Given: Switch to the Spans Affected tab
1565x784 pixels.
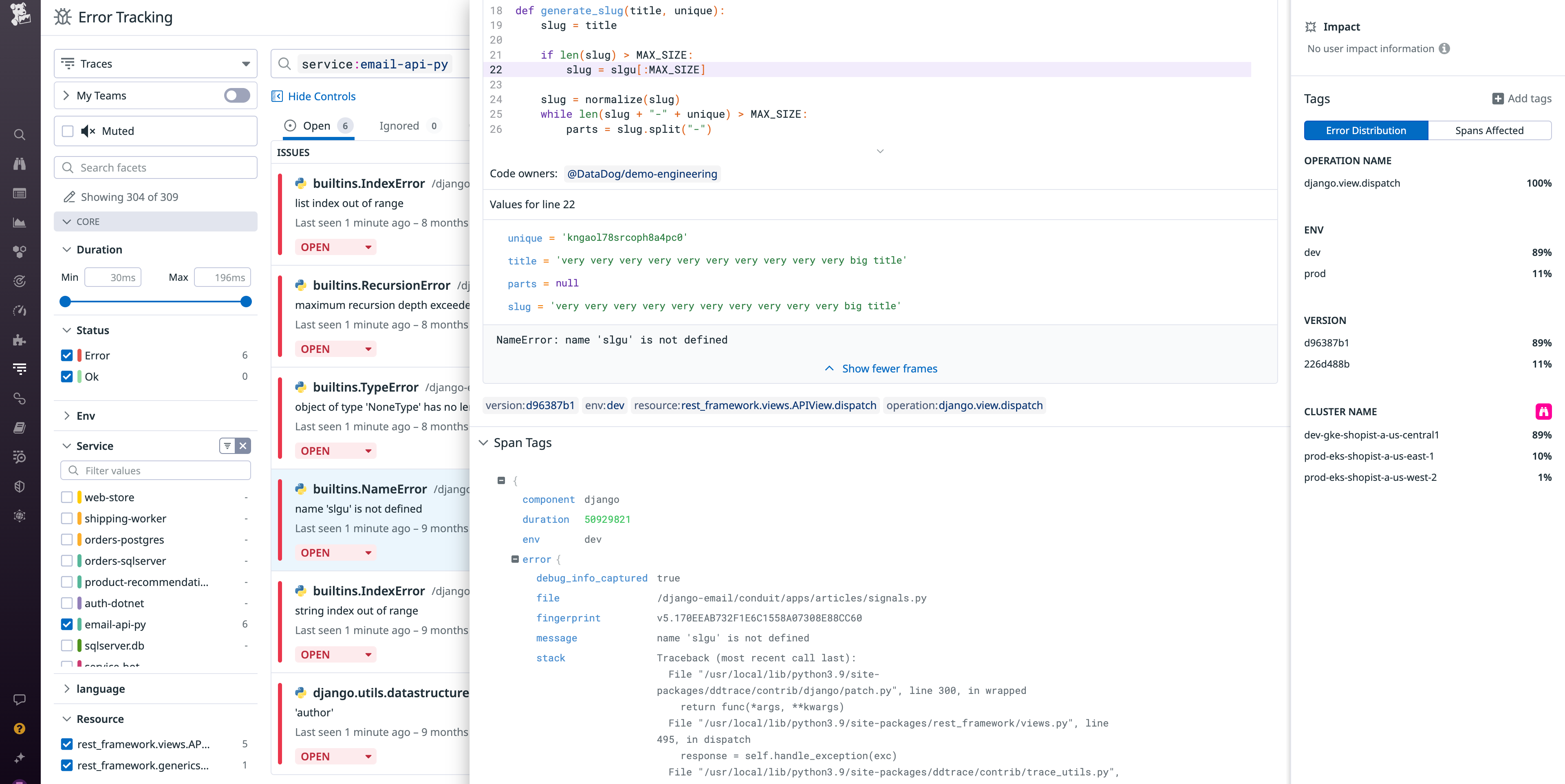Looking at the screenshot, I should (1490, 130).
